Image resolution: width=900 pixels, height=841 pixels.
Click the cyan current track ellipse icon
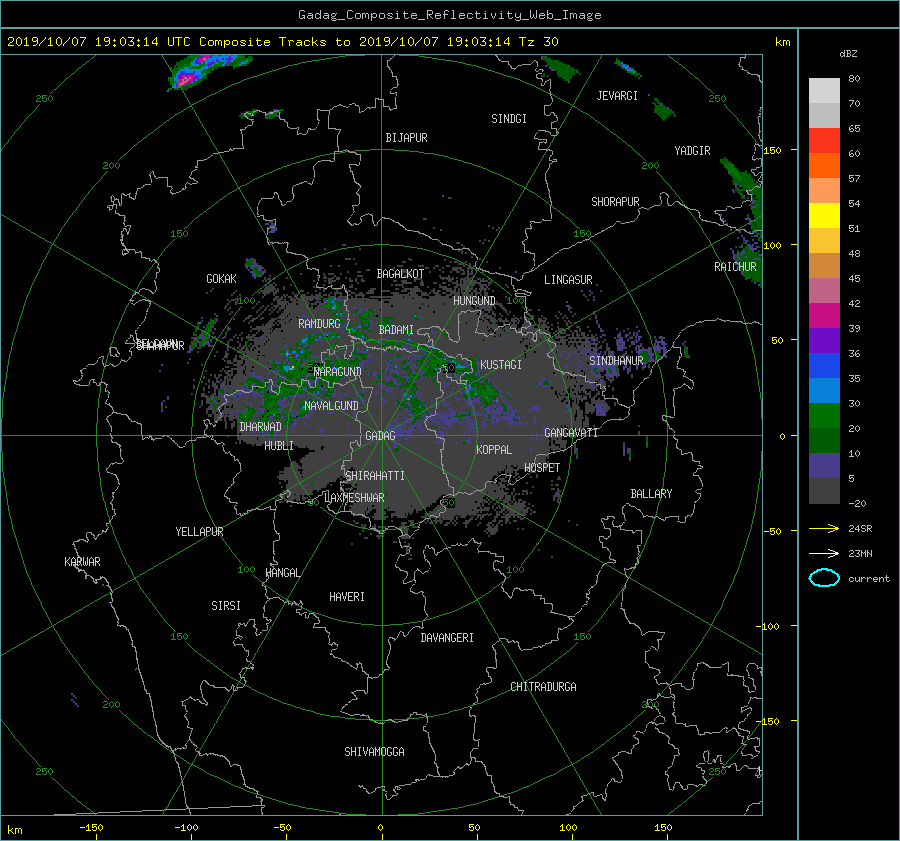click(824, 578)
